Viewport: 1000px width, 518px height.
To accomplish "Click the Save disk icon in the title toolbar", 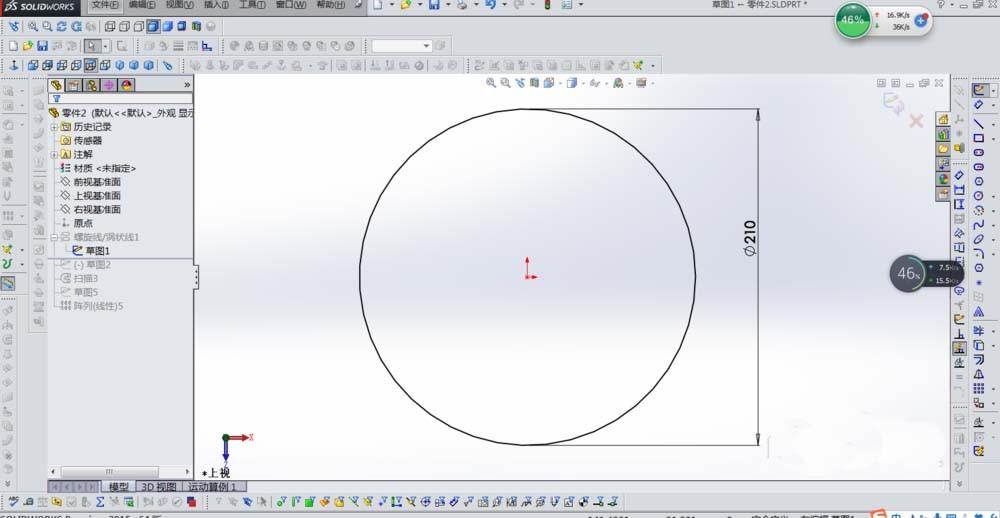I will click(434, 5).
